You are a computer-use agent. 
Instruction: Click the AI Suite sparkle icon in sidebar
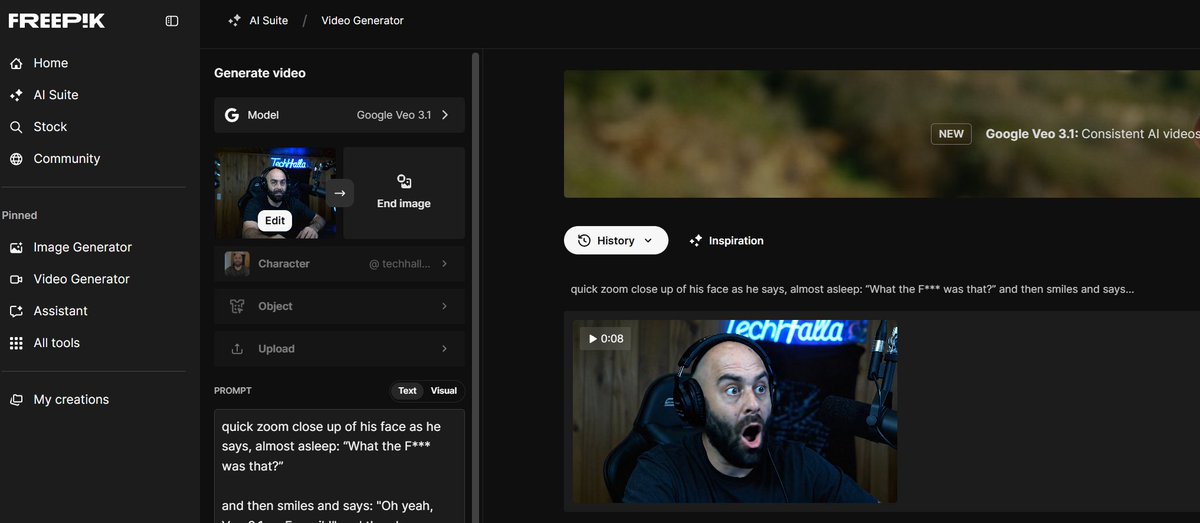click(x=16, y=95)
